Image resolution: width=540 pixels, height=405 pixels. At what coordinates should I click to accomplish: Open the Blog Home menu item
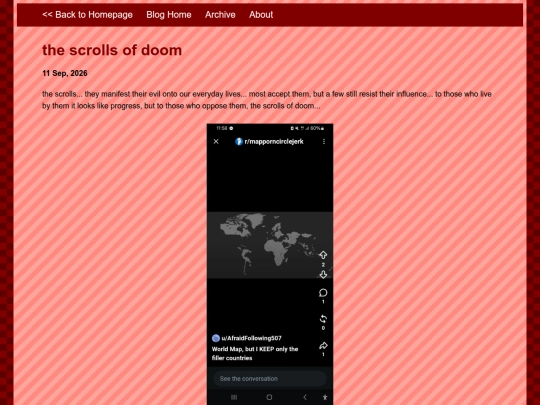click(169, 15)
